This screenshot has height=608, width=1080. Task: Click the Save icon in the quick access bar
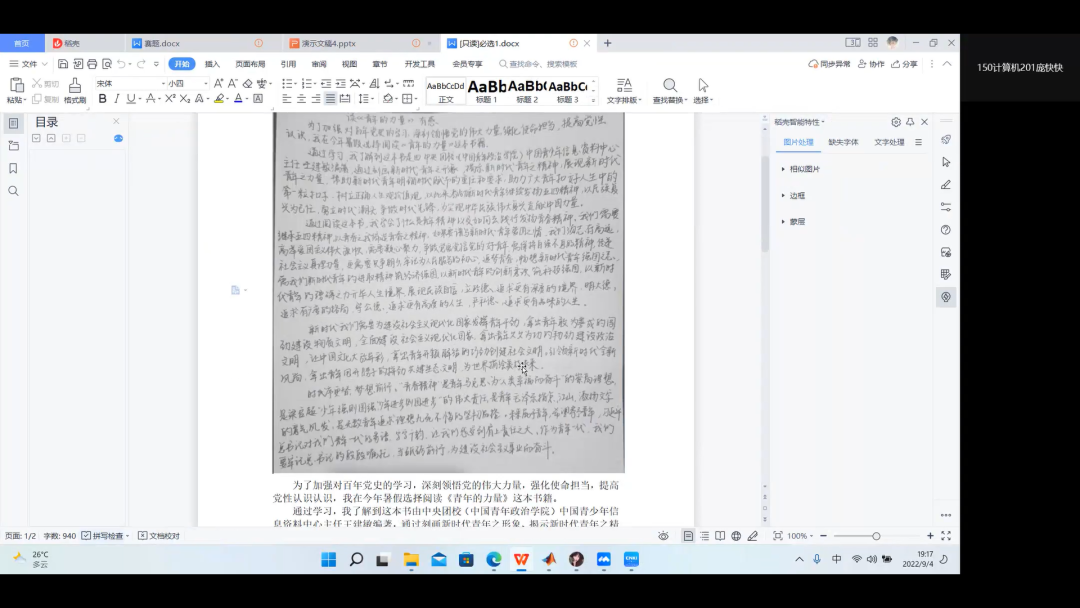tap(63, 64)
